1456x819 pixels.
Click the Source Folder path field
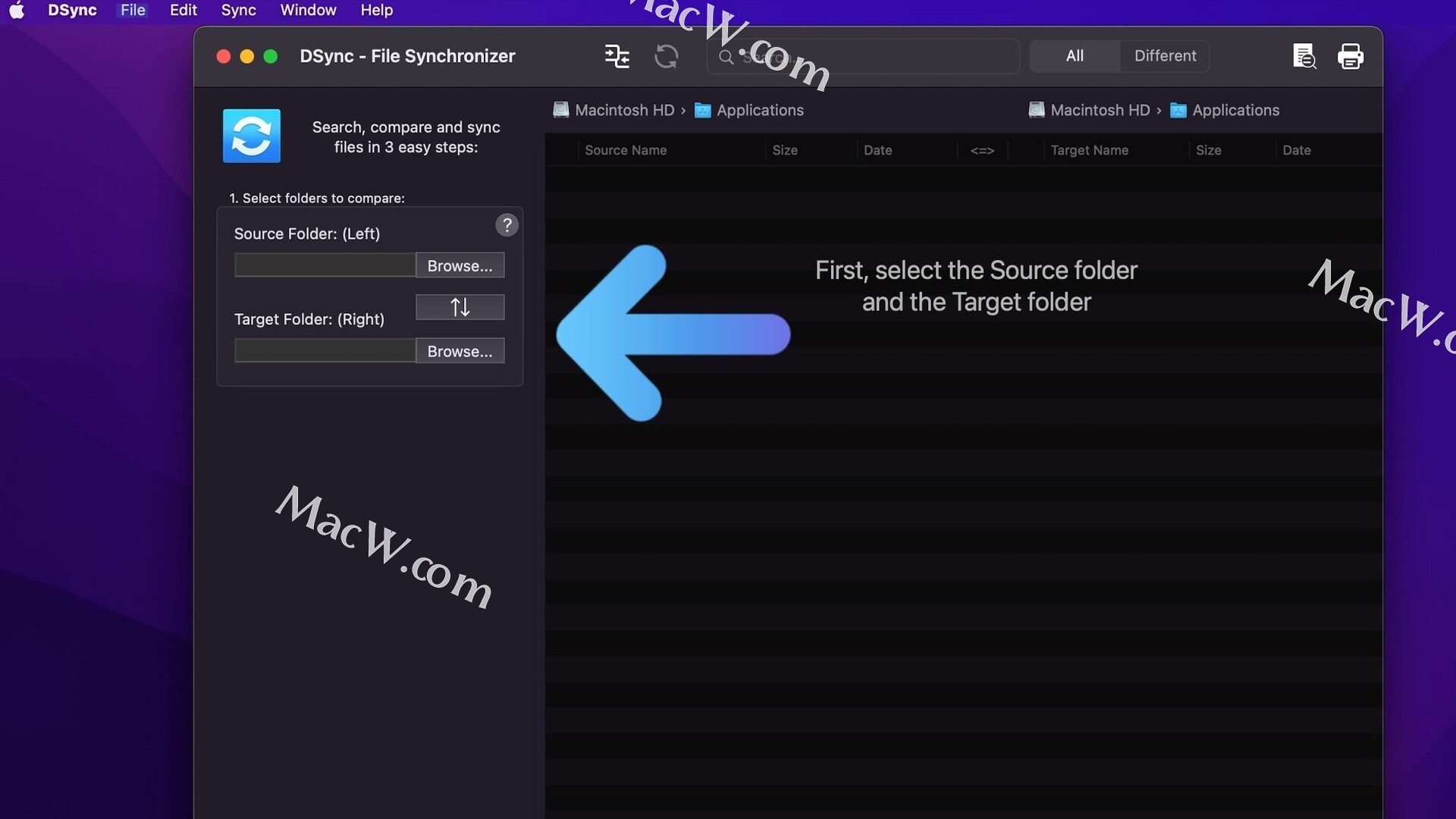325,265
